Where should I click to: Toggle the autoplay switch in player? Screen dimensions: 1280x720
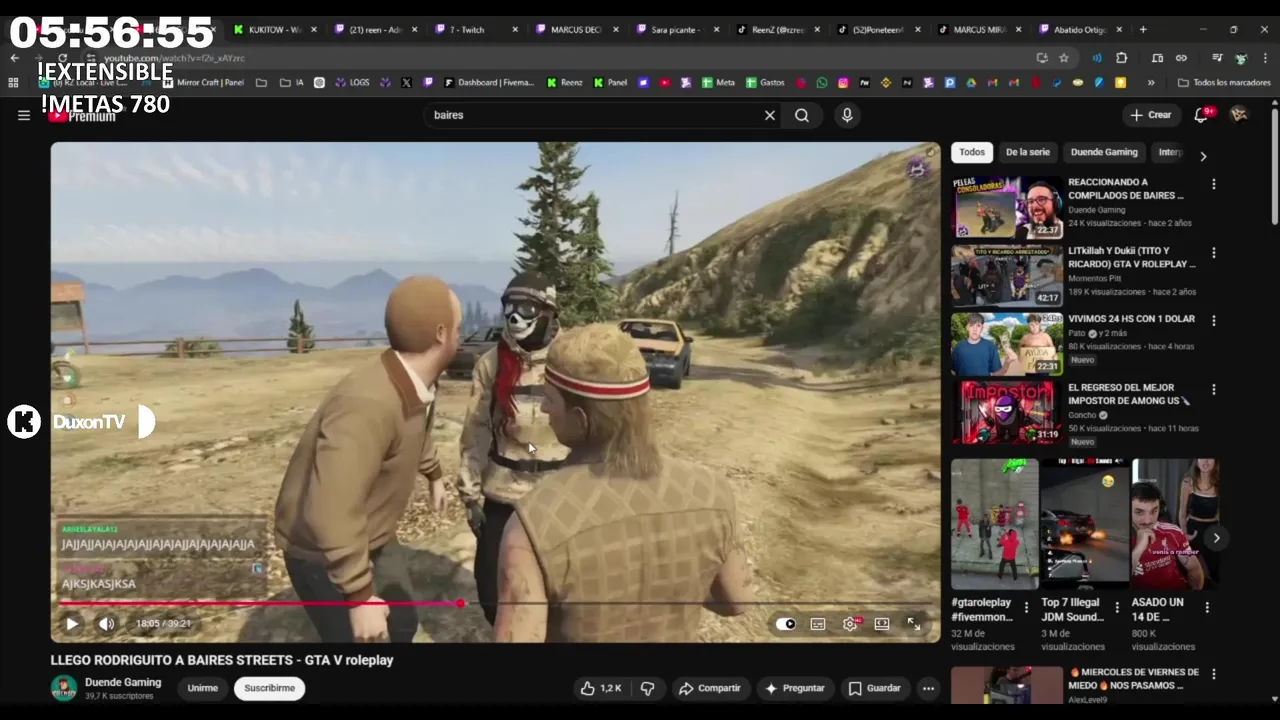tap(786, 624)
